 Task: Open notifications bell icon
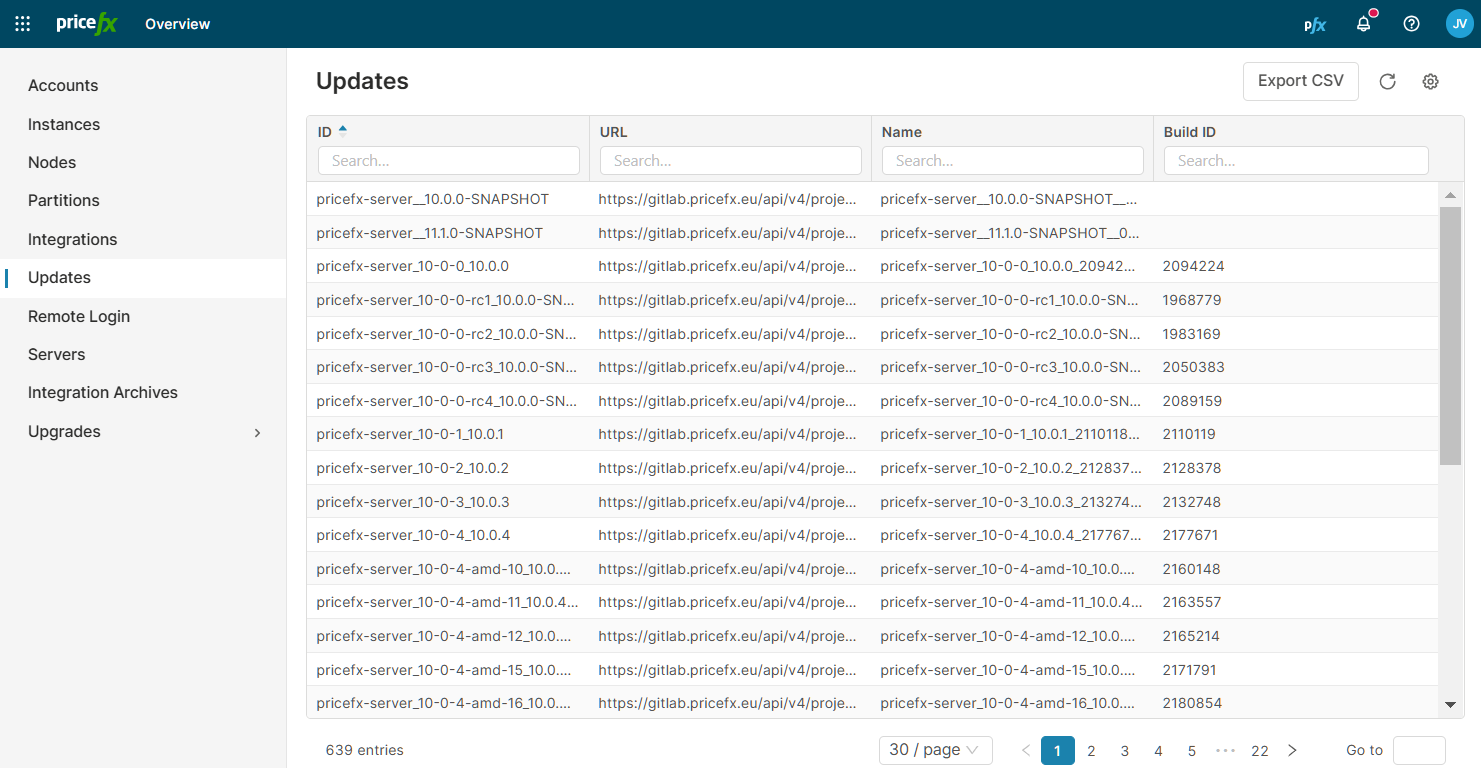[1363, 24]
